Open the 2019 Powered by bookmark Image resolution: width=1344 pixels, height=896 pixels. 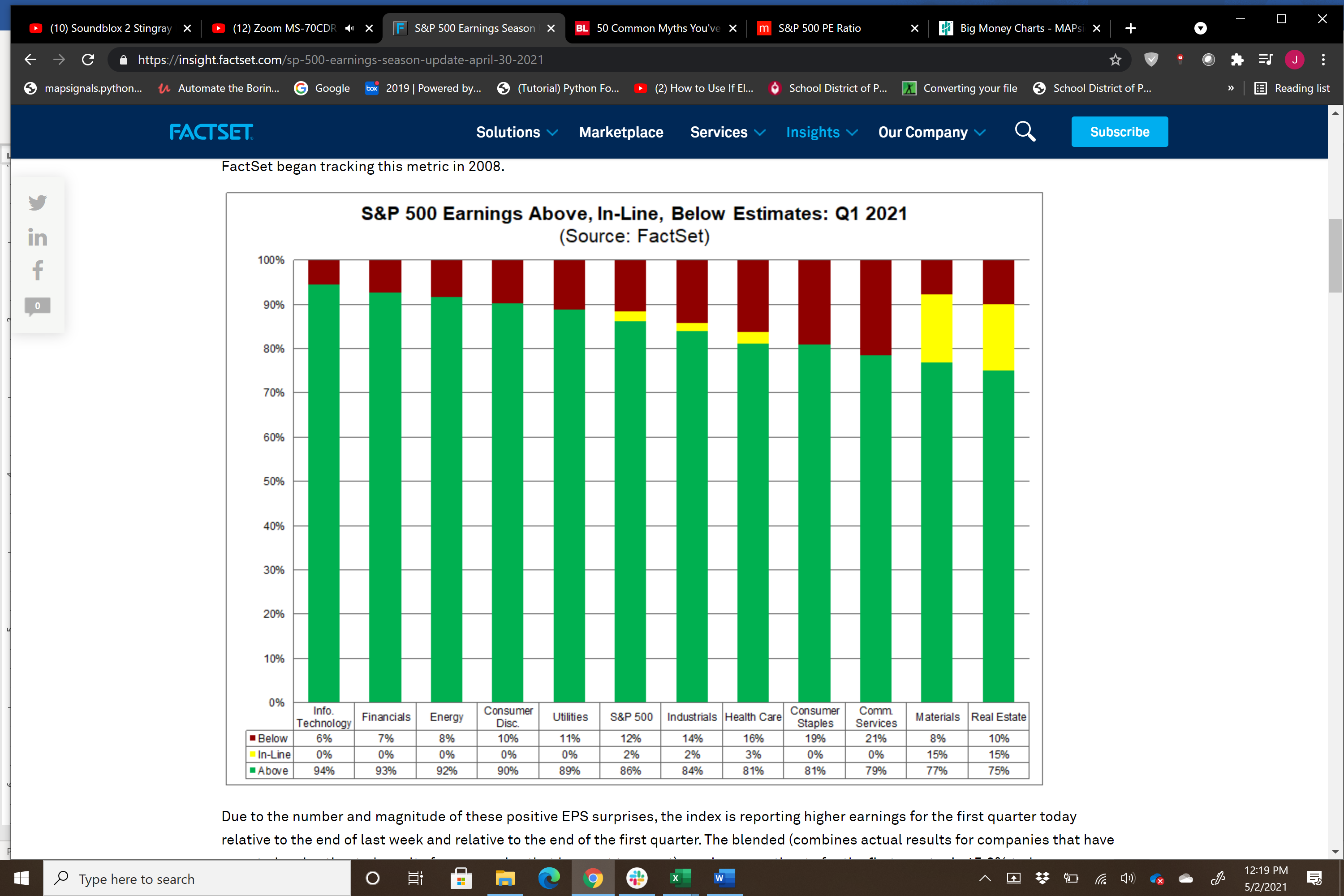(x=423, y=88)
